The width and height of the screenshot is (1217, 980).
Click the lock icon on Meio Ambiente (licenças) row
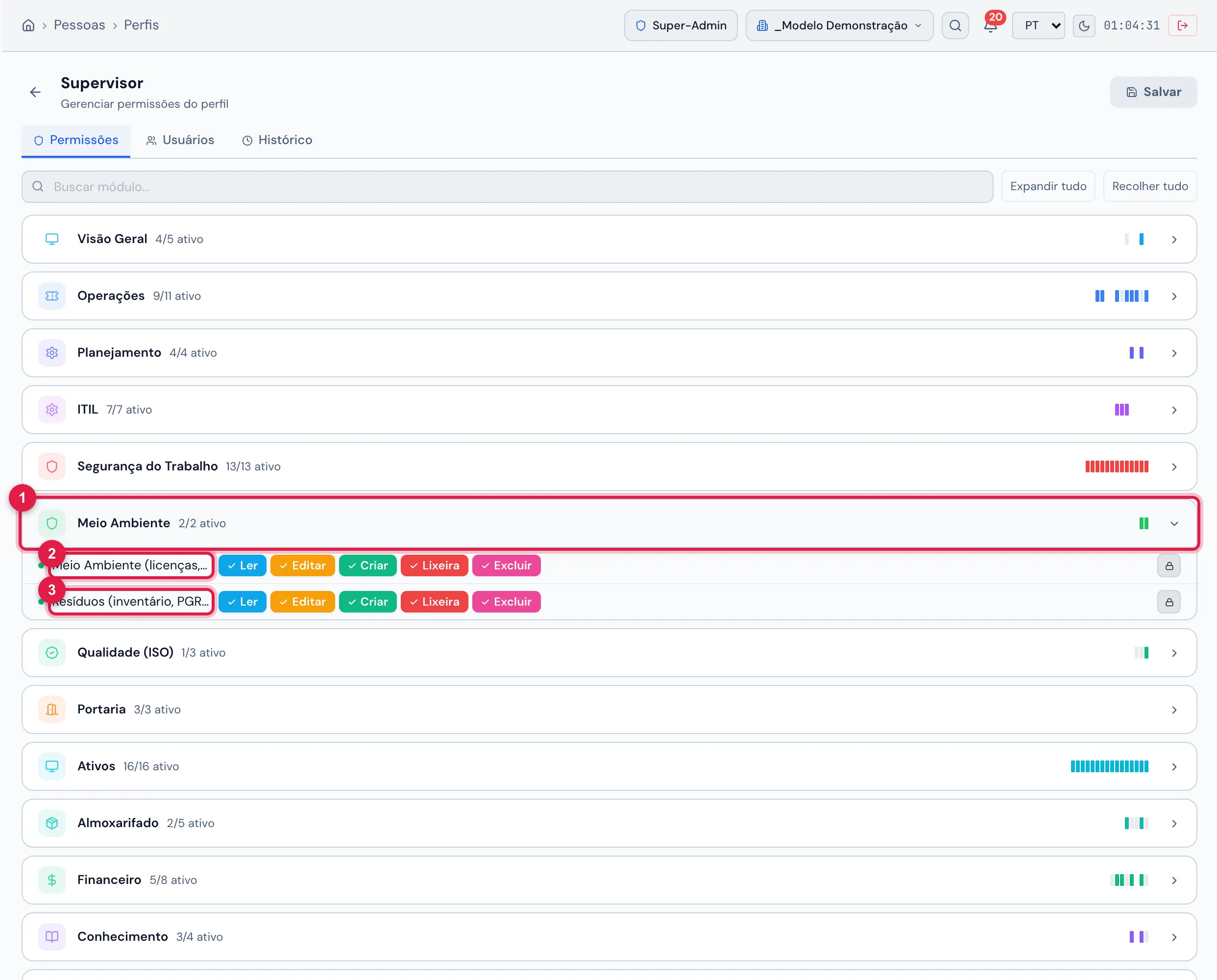[1169, 565]
